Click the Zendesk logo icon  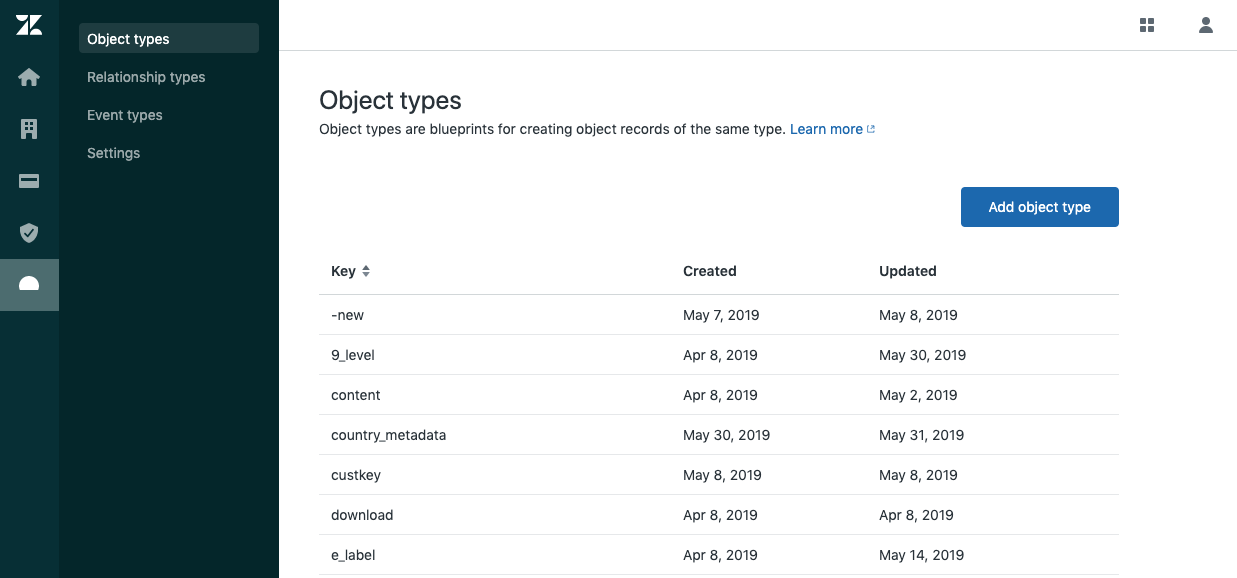click(x=29, y=24)
